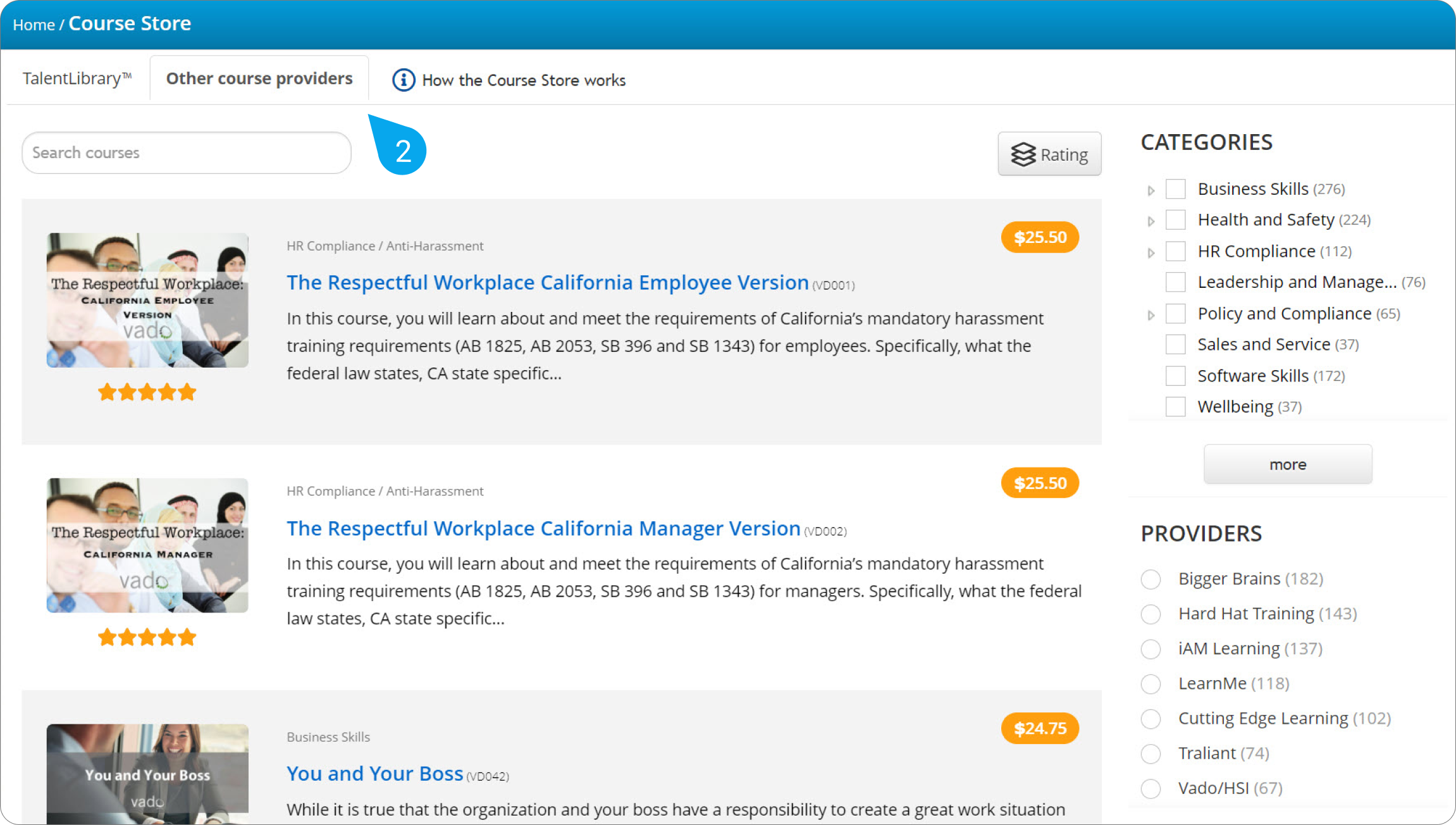Image resolution: width=1456 pixels, height=825 pixels.
Task: Select the Bigger Brains provider radio button
Action: [x=1151, y=579]
